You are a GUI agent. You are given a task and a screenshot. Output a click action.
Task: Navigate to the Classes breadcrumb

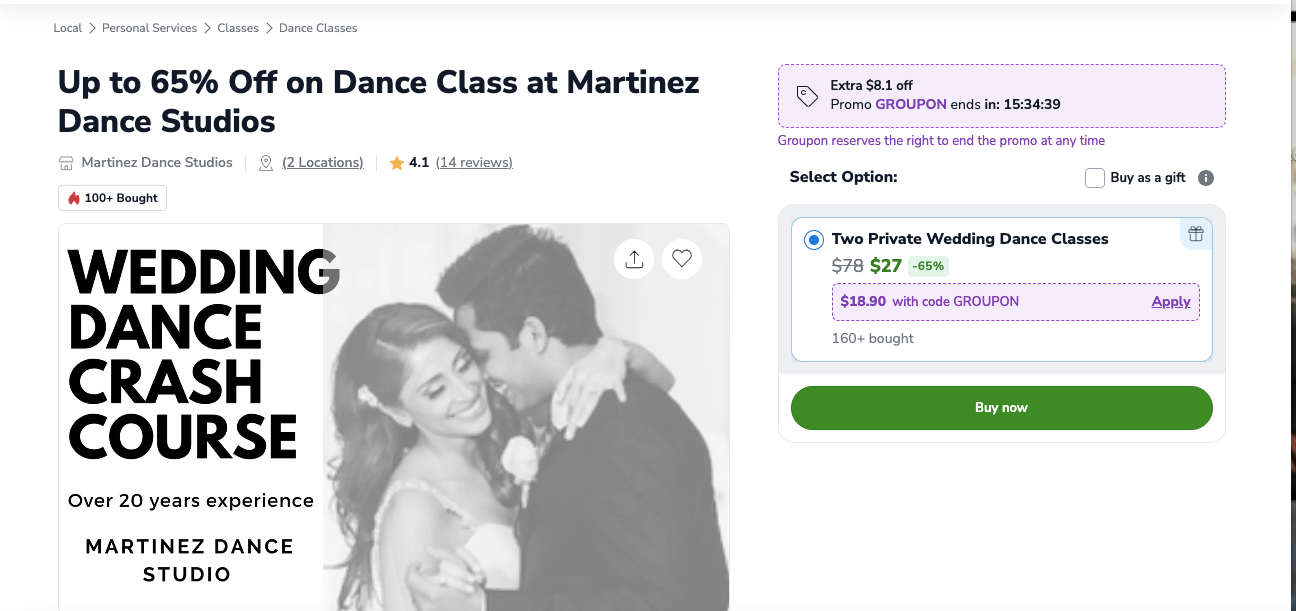pos(238,28)
